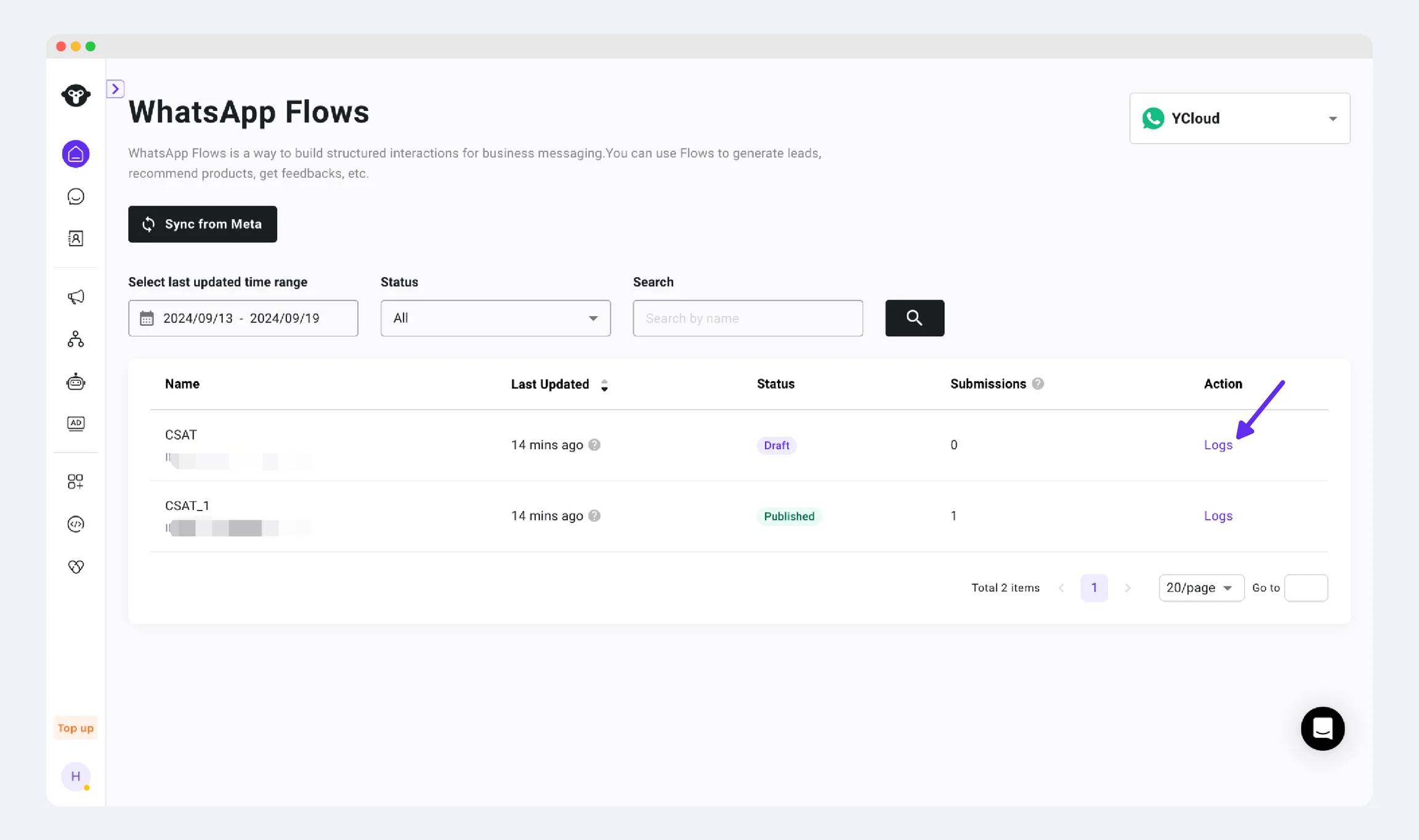The image size is (1419, 840).
Task: Click the help icon next to CSAT_1's last updated time
Action: (x=594, y=515)
